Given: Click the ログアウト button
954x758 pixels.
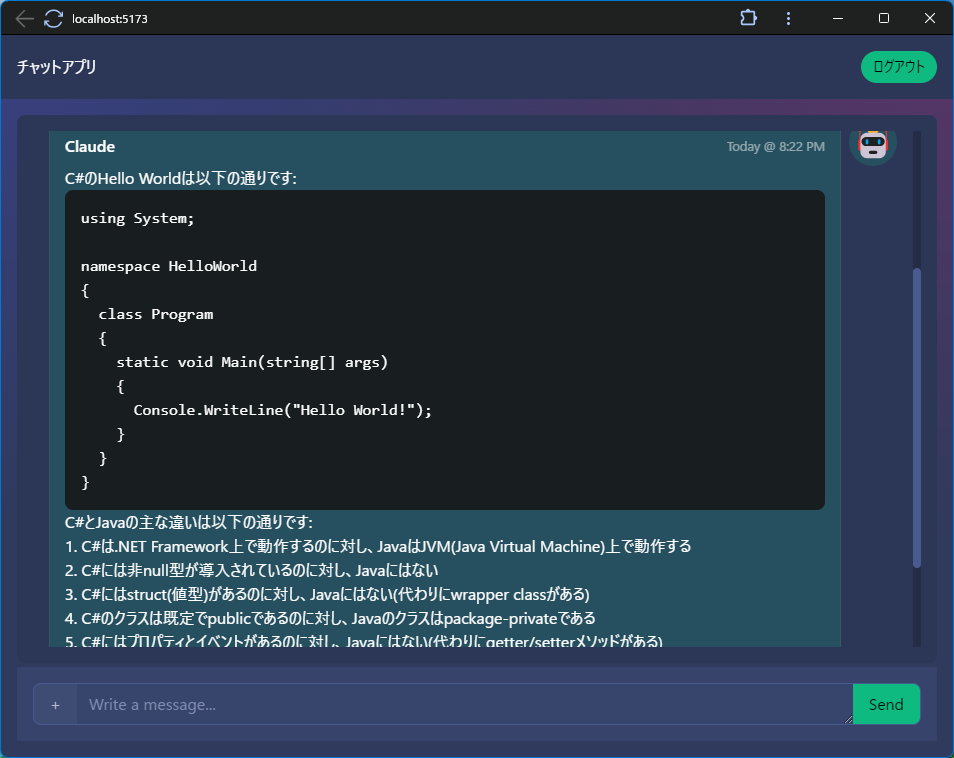Looking at the screenshot, I should point(898,67).
